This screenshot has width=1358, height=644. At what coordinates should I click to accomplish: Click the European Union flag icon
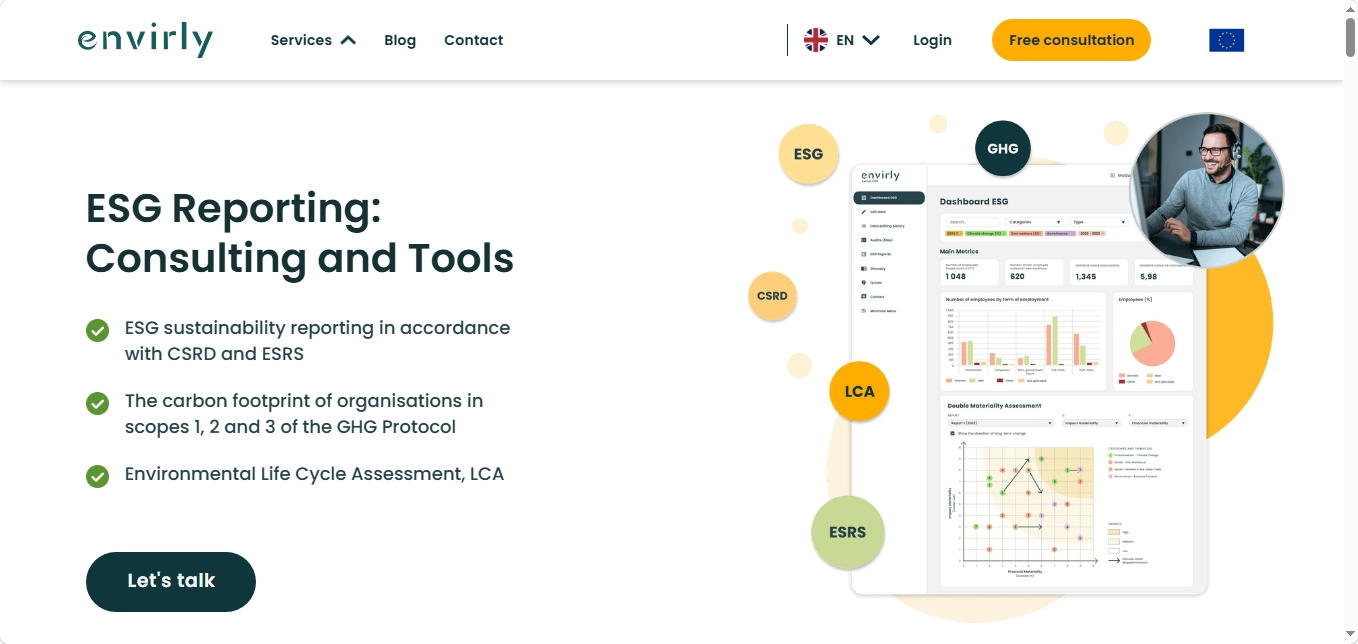tap(1226, 40)
